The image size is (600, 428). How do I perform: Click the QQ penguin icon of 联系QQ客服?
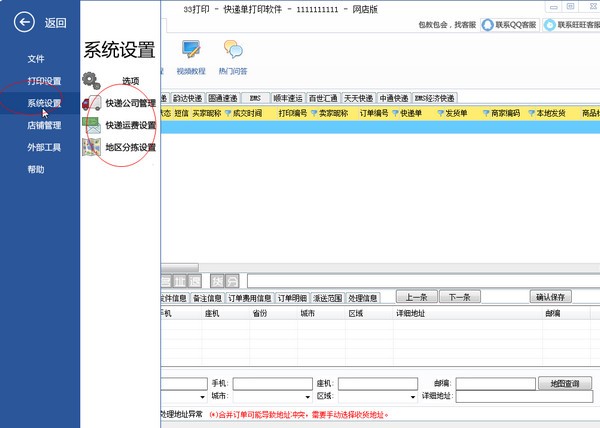coord(488,25)
